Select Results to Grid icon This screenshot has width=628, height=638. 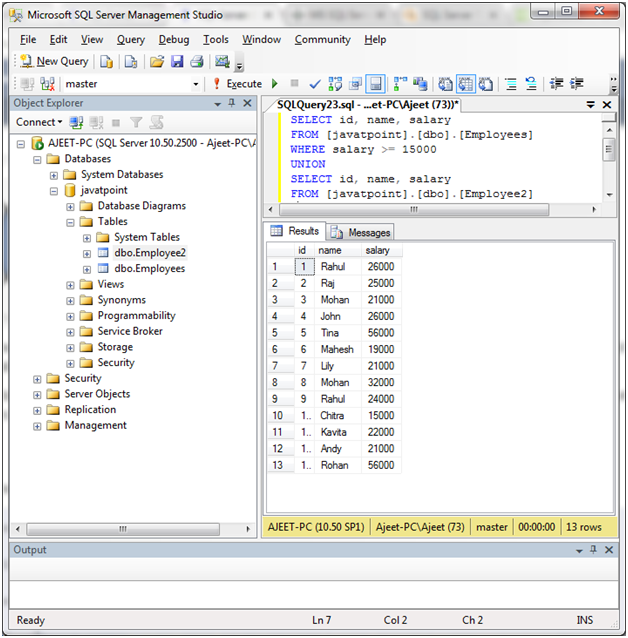tap(466, 84)
